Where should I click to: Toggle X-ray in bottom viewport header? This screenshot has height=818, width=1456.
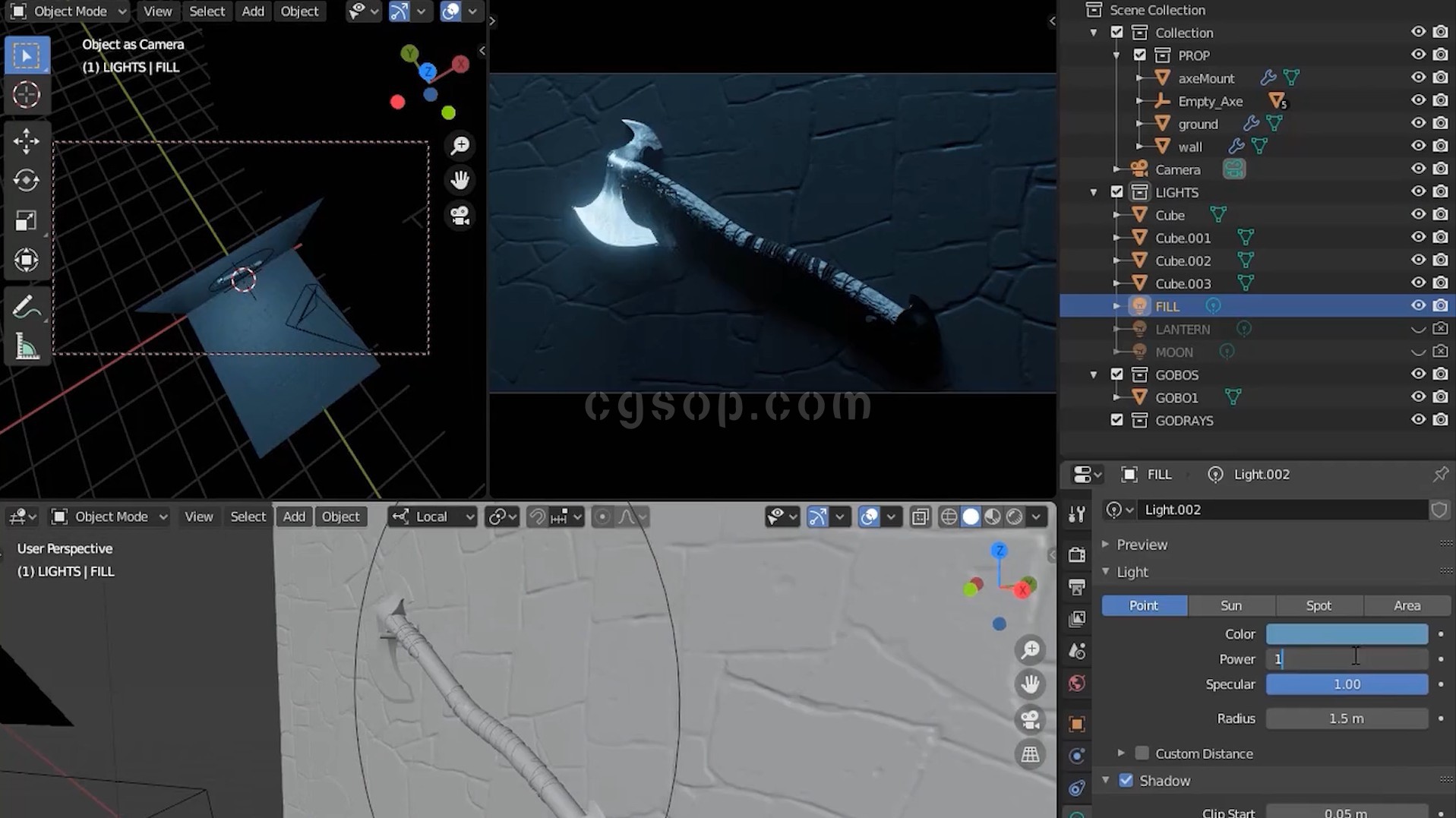tap(920, 517)
